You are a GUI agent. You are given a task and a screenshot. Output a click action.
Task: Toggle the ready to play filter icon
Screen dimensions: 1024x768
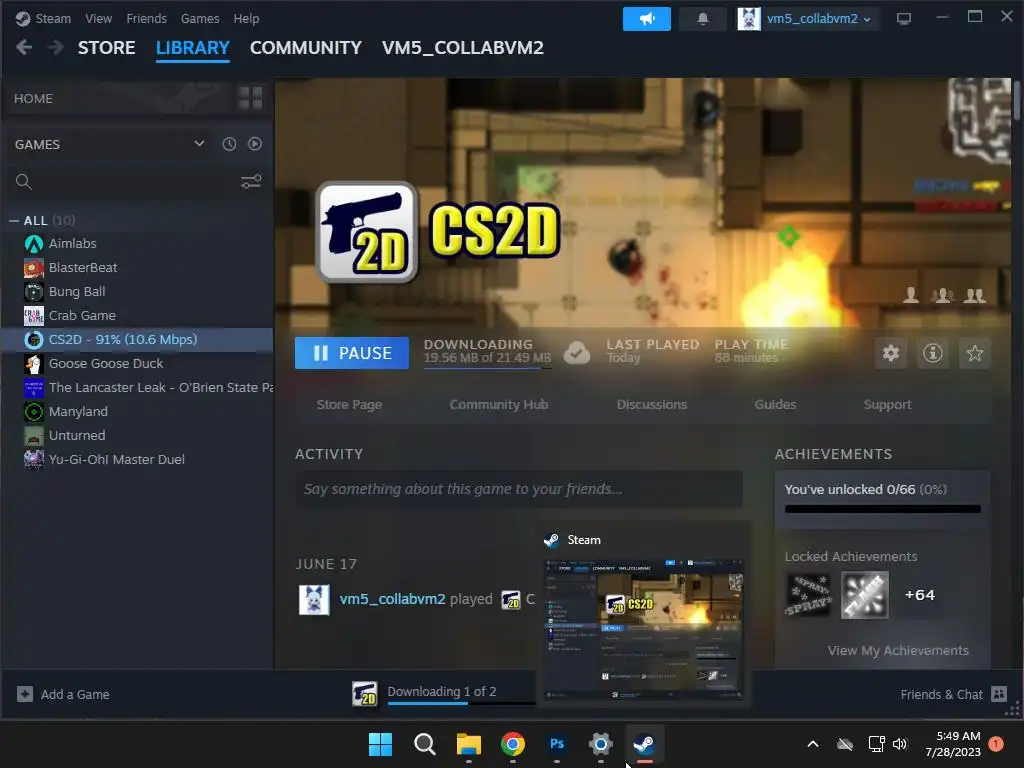click(255, 144)
